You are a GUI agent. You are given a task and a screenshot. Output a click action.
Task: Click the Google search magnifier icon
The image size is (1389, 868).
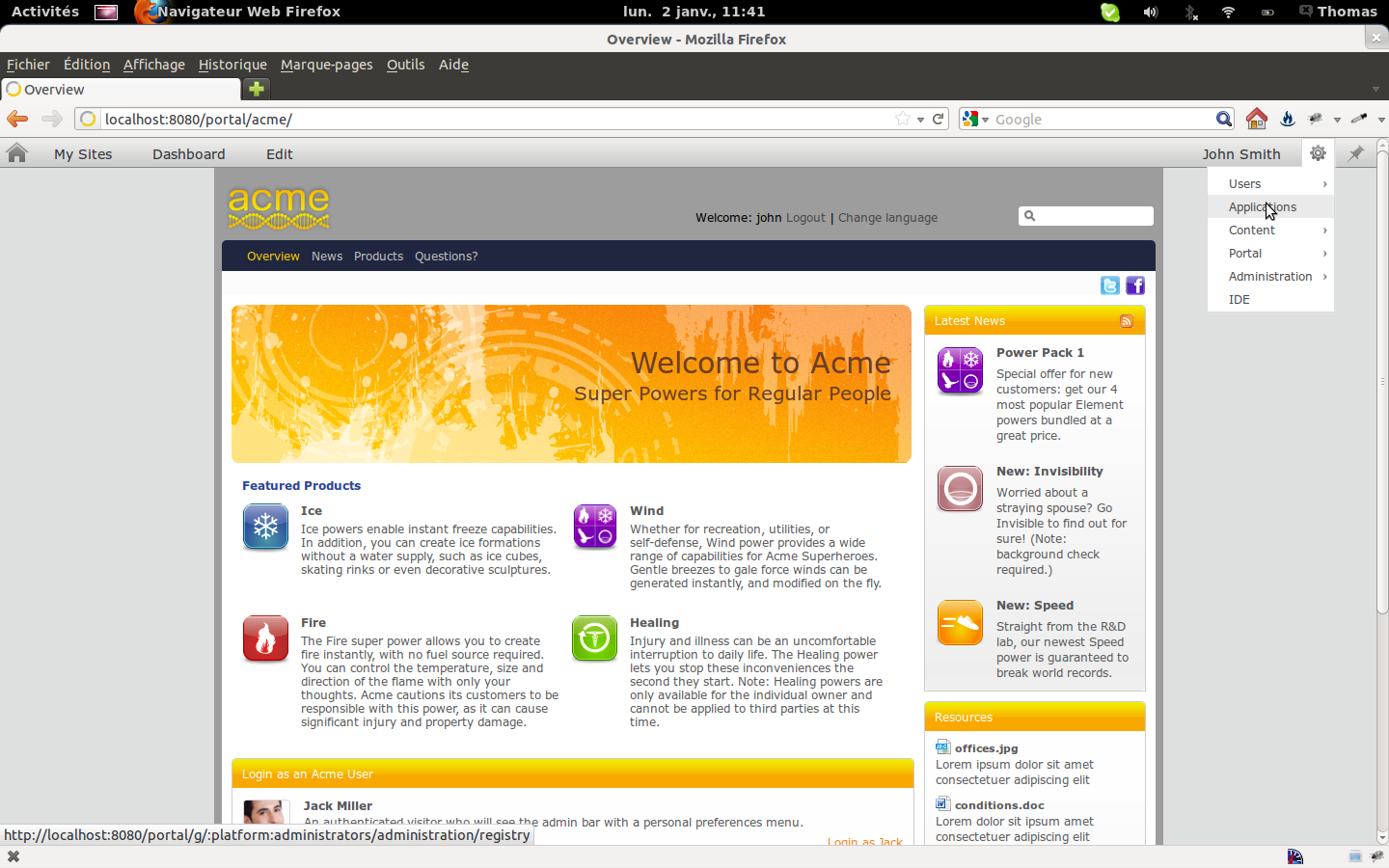[x=1224, y=119]
